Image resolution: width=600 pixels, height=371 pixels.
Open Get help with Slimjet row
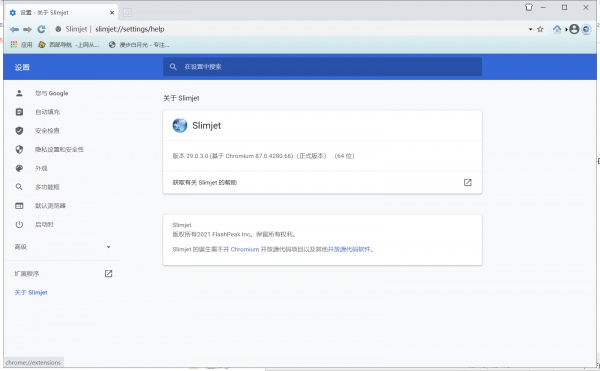point(322,182)
